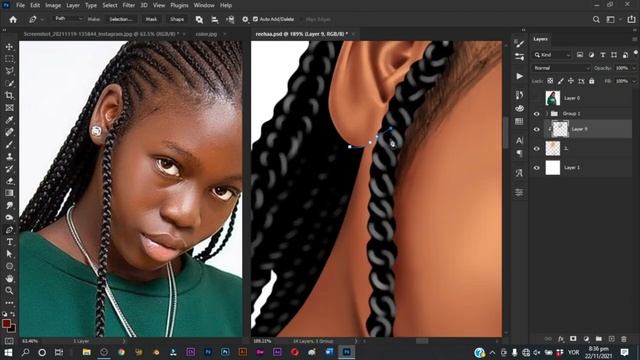Image resolution: width=640 pixels, height=360 pixels.
Task: Open the Window menu
Action: click(204, 5)
